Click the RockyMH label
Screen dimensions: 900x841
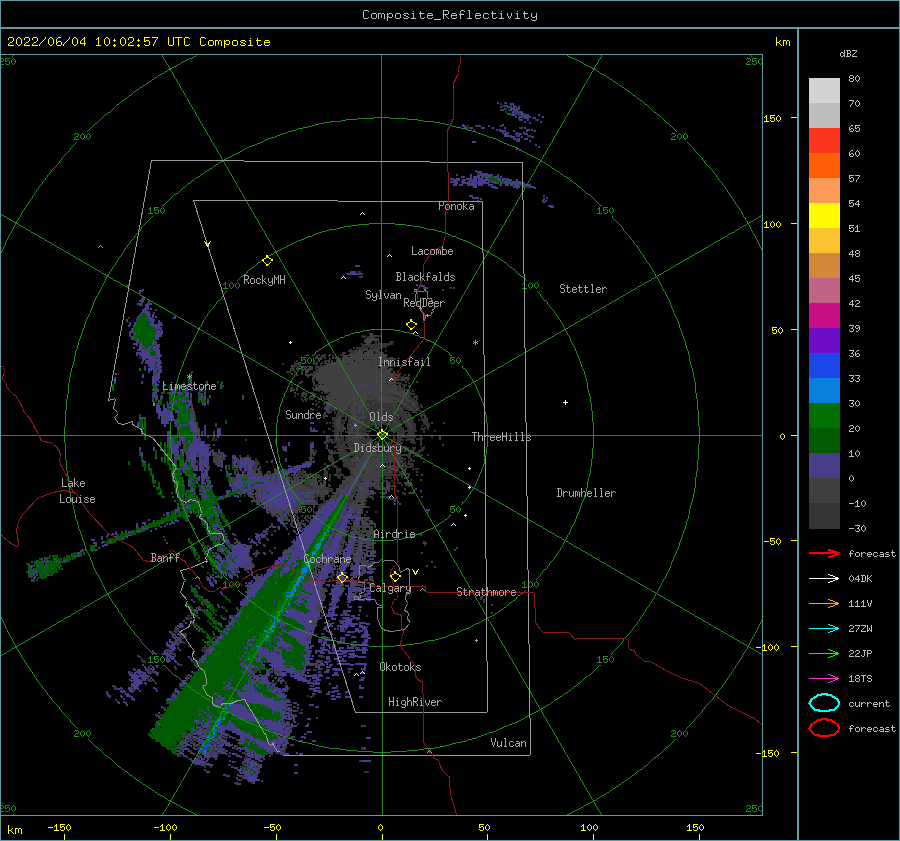(264, 280)
